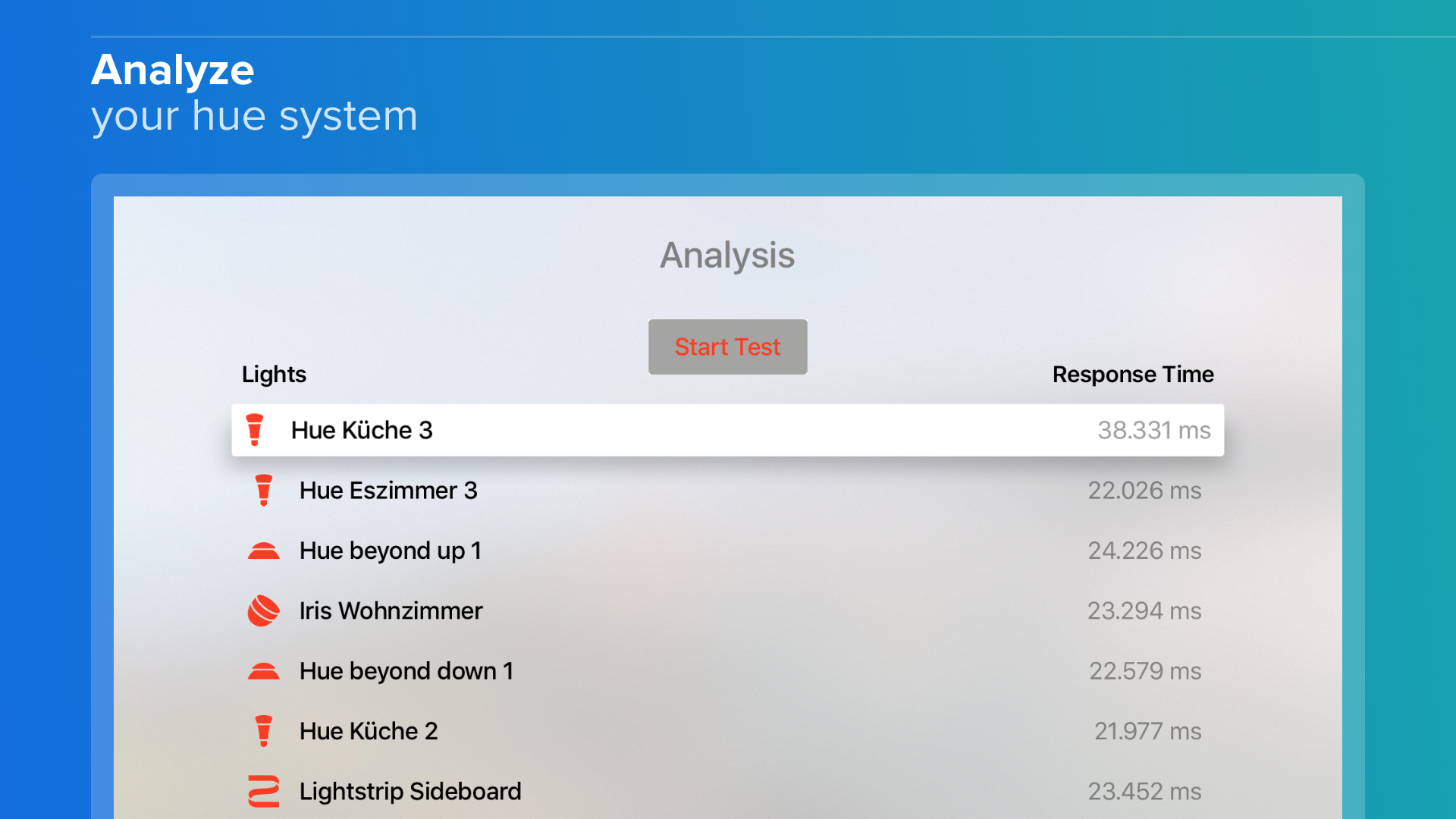Choose the Hue Küche 2 light name
Image resolution: width=1456 pixels, height=819 pixels.
[369, 731]
